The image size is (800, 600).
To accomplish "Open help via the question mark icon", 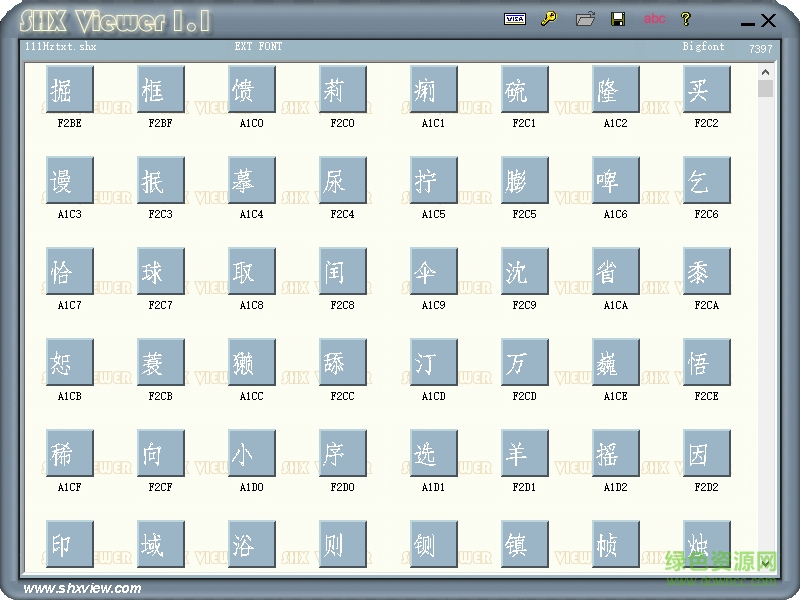I will [686, 19].
